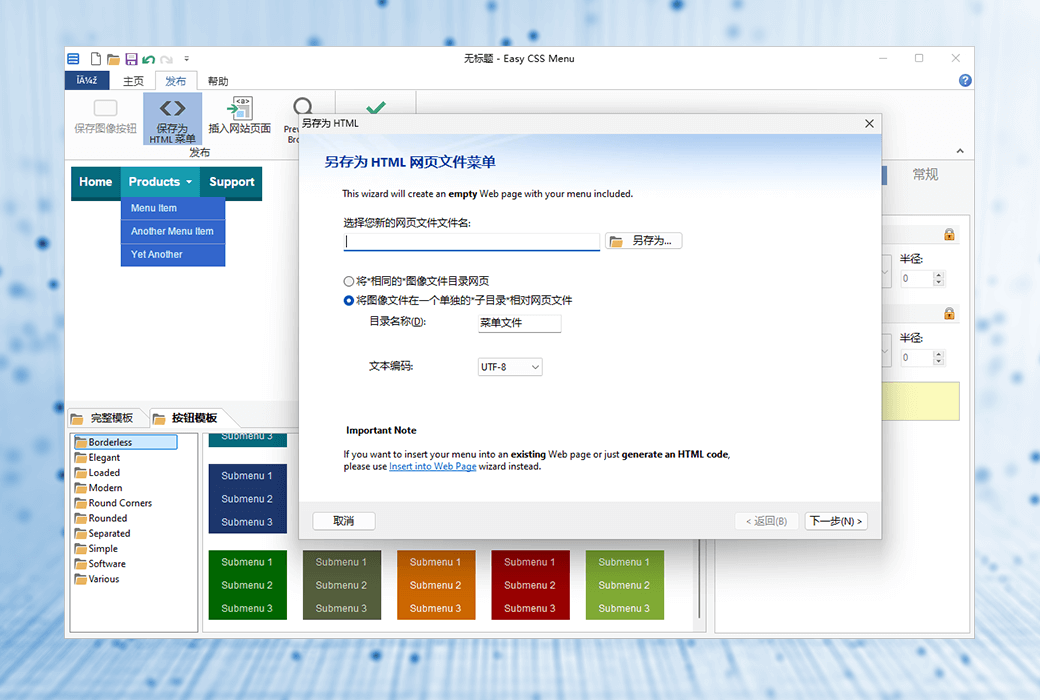Screen dimensions: 1040x700
Task: Click the pale yellow box in right panel
Action: (921, 401)
